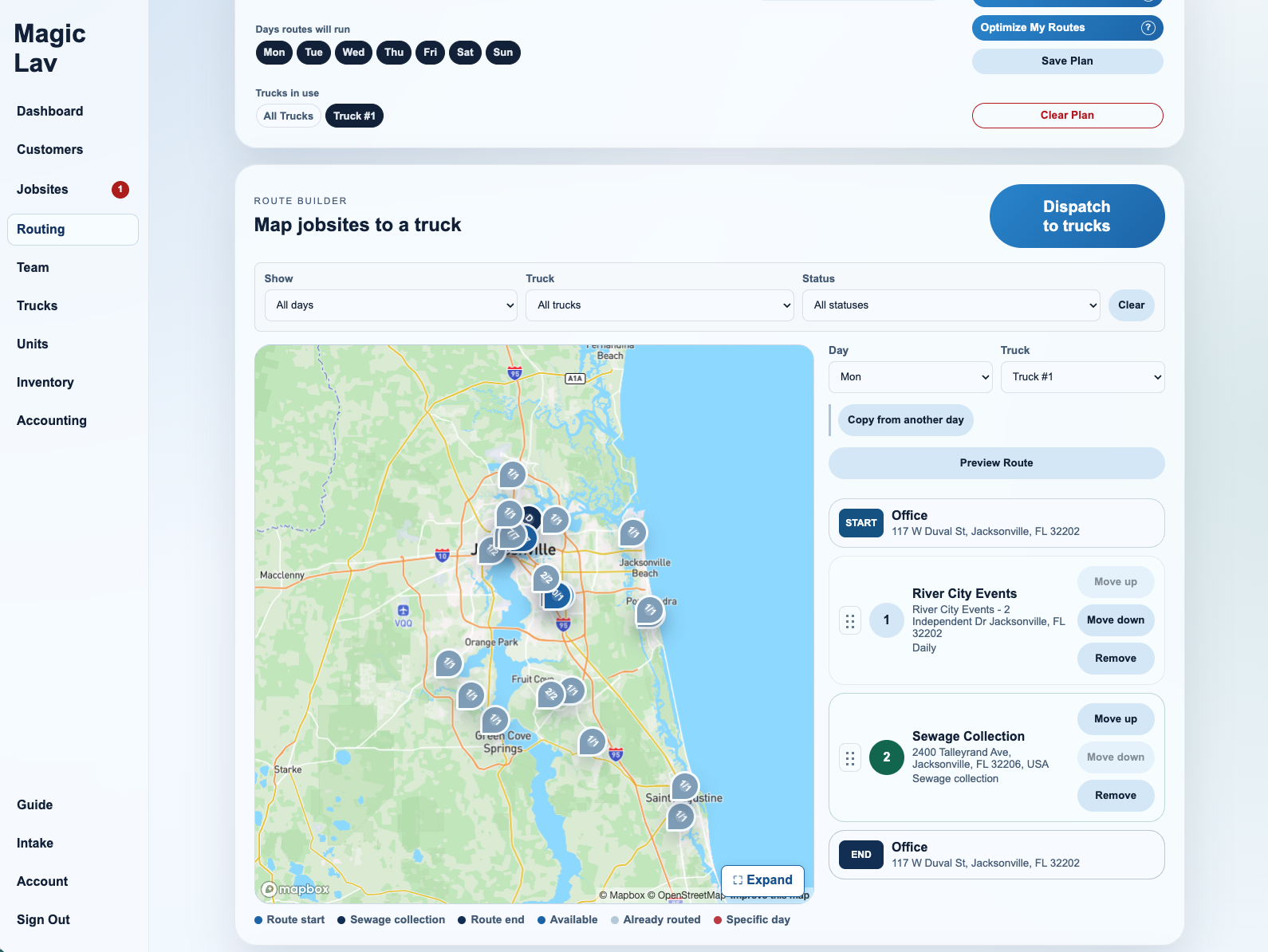Toggle the Tue day chip
Screen dimensions: 1268x952
coord(314,53)
